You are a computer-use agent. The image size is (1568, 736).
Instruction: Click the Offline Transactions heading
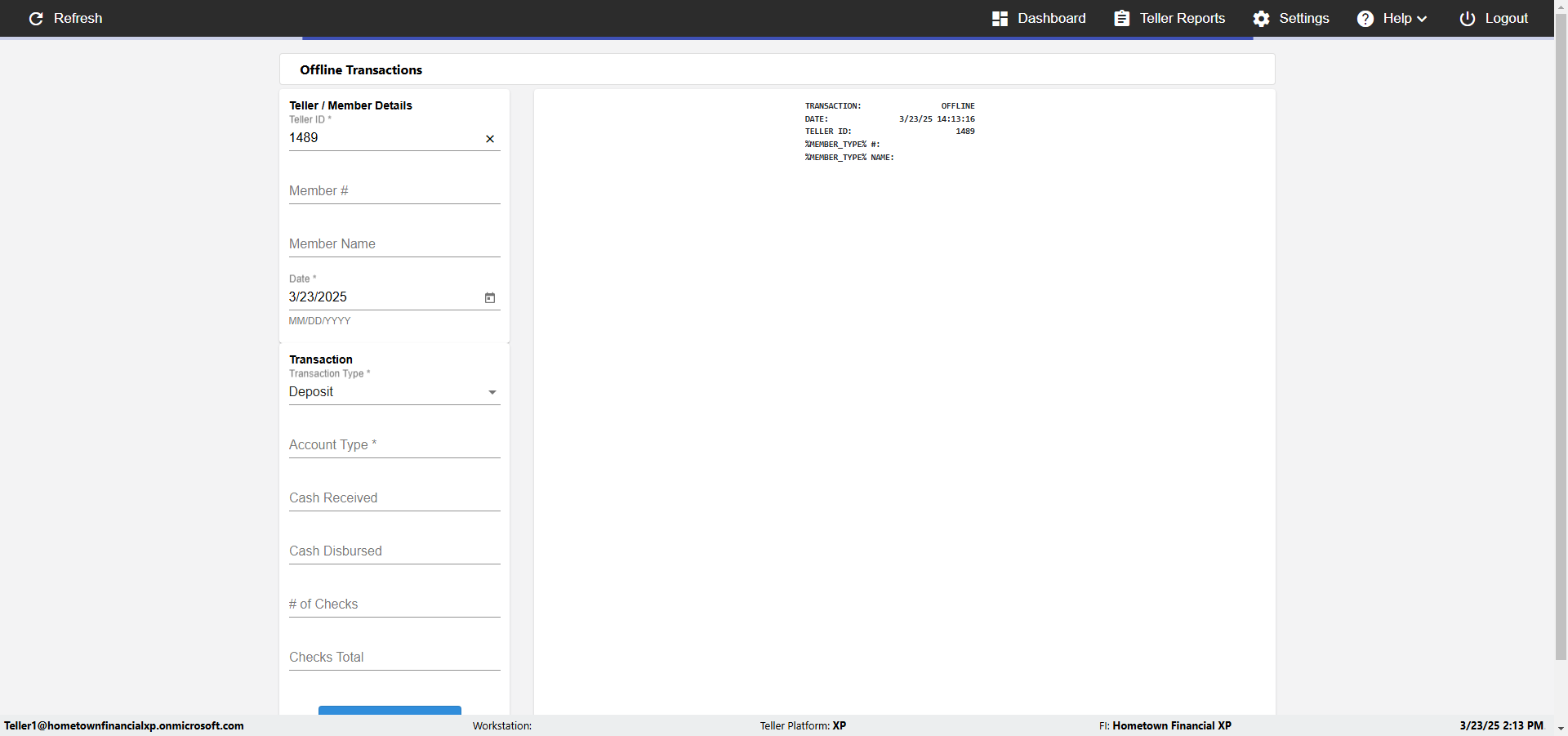pos(361,70)
